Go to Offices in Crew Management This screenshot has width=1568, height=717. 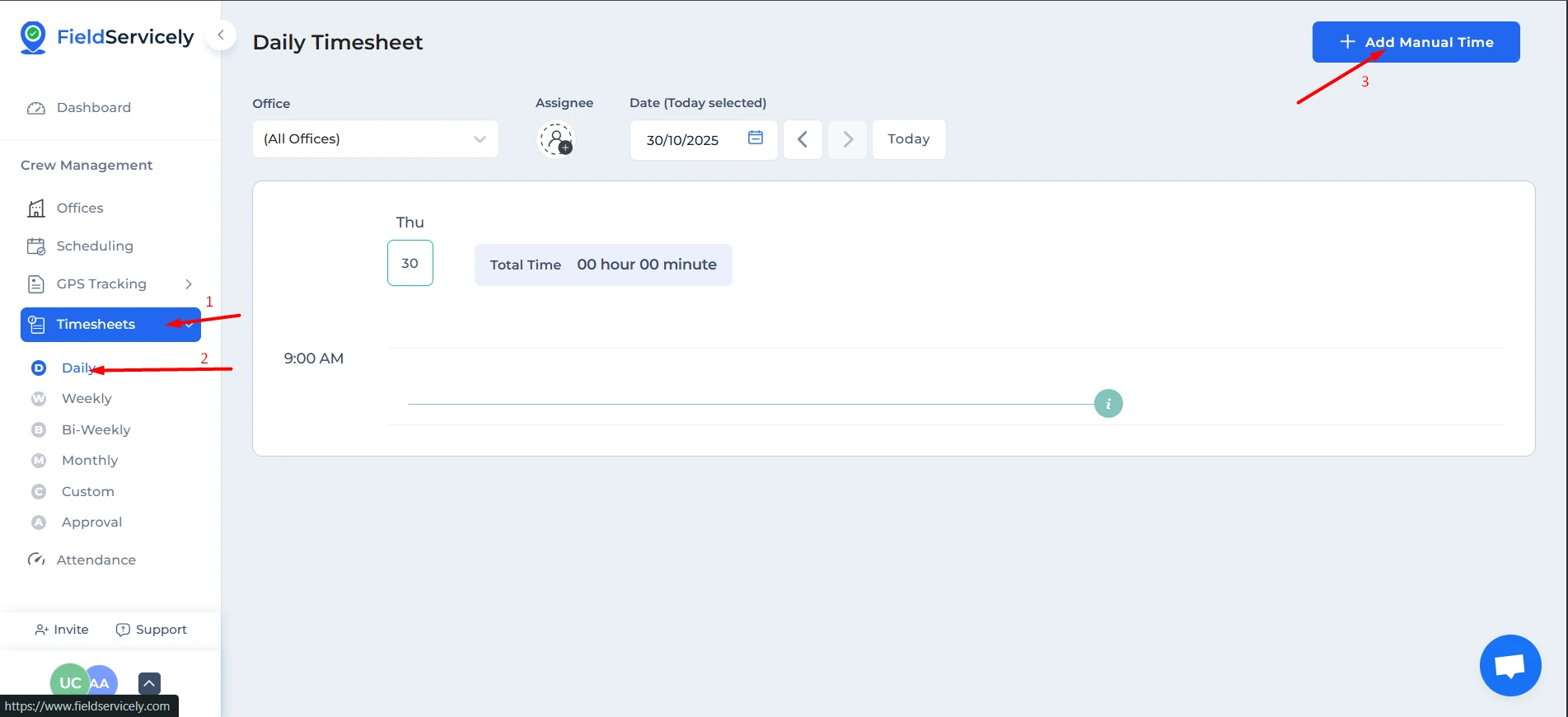[80, 209]
